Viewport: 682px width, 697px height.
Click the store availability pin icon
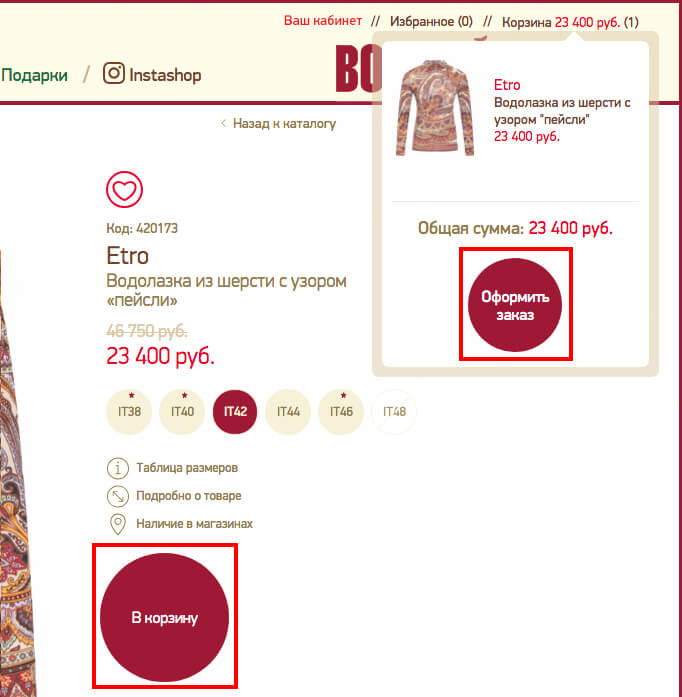(x=118, y=524)
